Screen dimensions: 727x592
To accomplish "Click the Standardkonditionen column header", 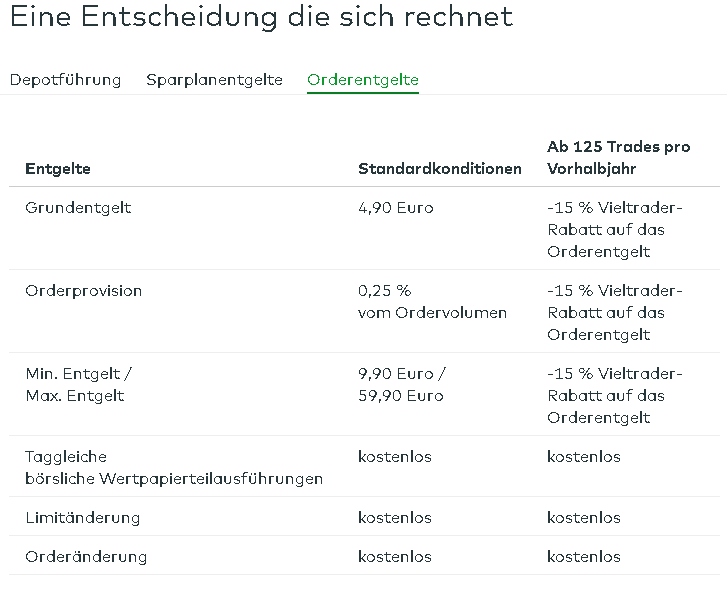I will [439, 168].
